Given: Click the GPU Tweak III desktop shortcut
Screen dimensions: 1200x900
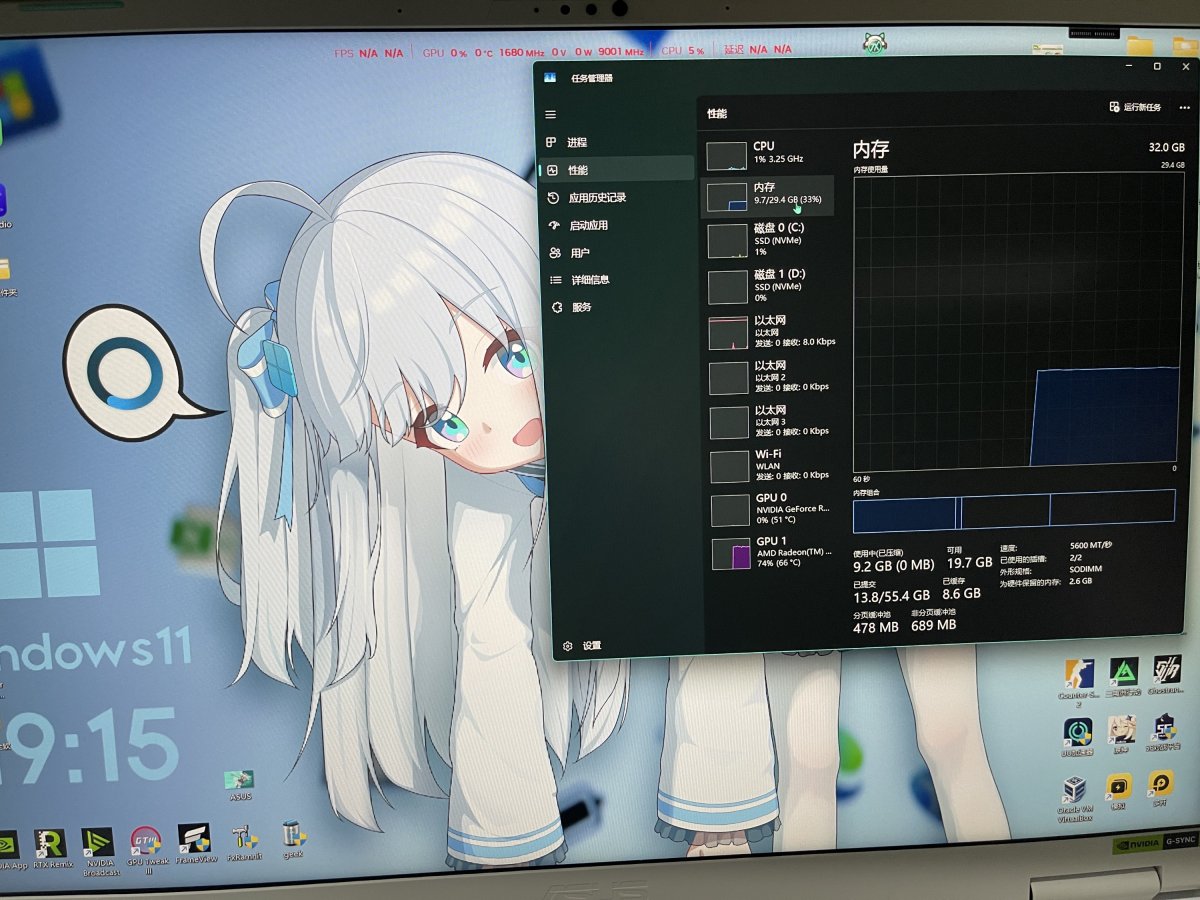Looking at the screenshot, I should coord(146,845).
